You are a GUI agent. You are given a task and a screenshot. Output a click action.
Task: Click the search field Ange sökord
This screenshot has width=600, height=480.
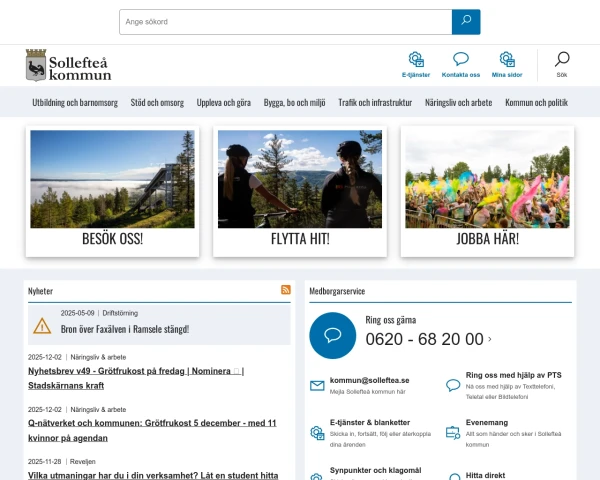coord(285,22)
